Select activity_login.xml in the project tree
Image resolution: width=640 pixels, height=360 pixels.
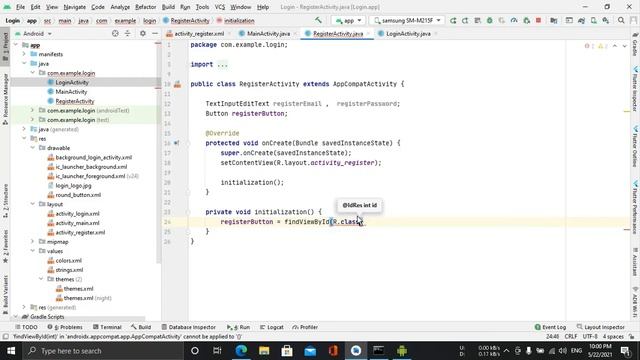(x=77, y=213)
